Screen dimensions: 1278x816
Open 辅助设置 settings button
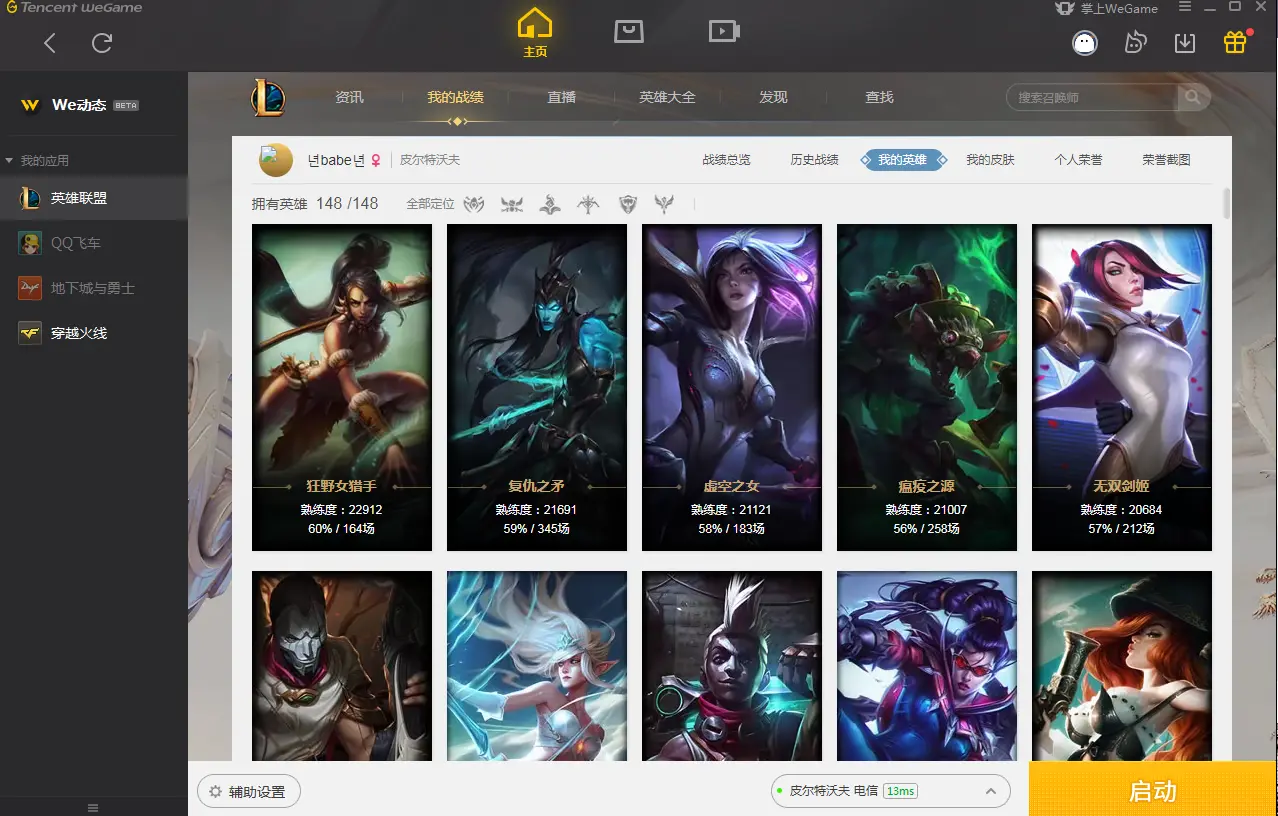click(248, 792)
